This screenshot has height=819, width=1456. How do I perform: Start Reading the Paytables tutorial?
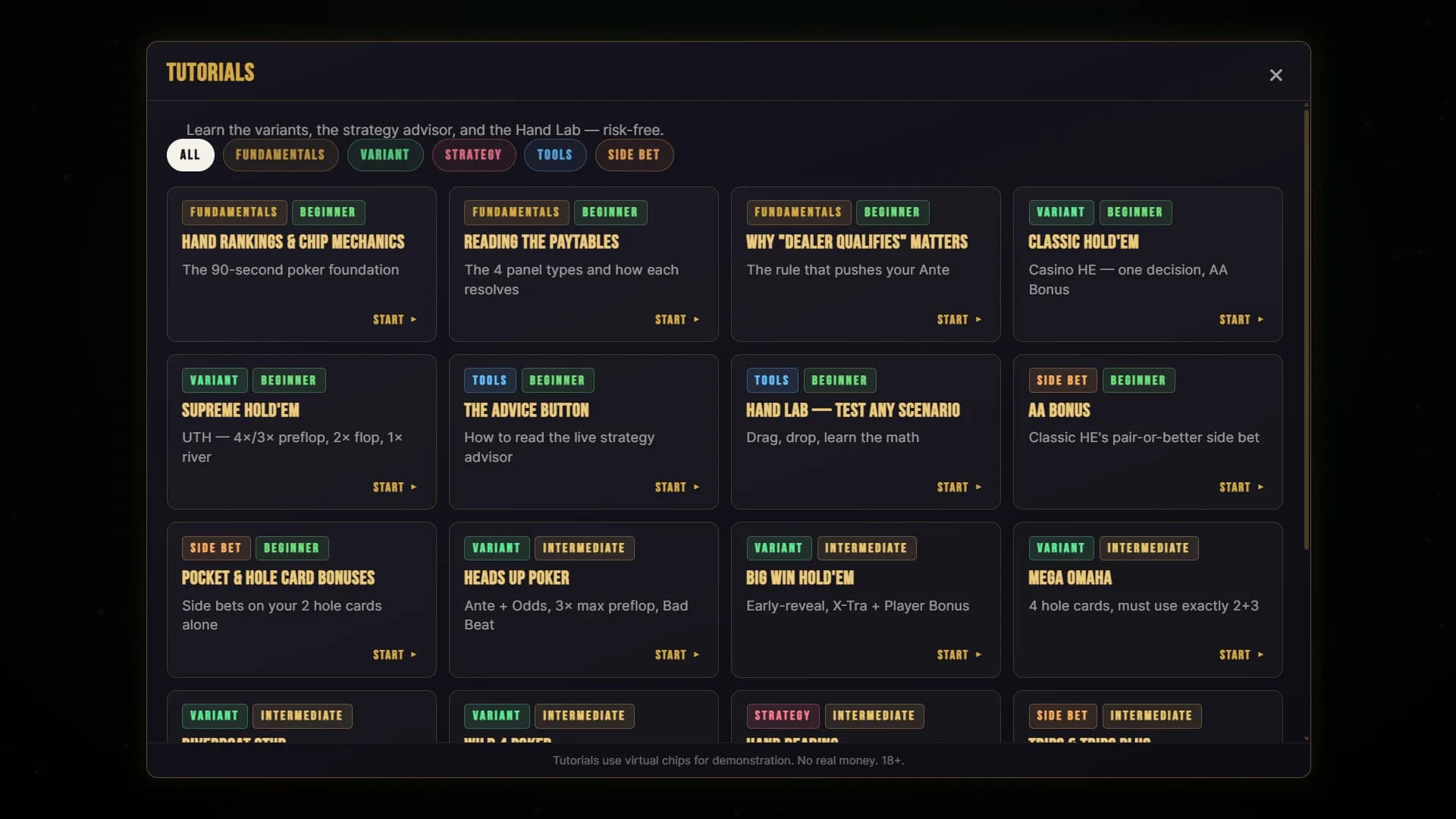(677, 320)
